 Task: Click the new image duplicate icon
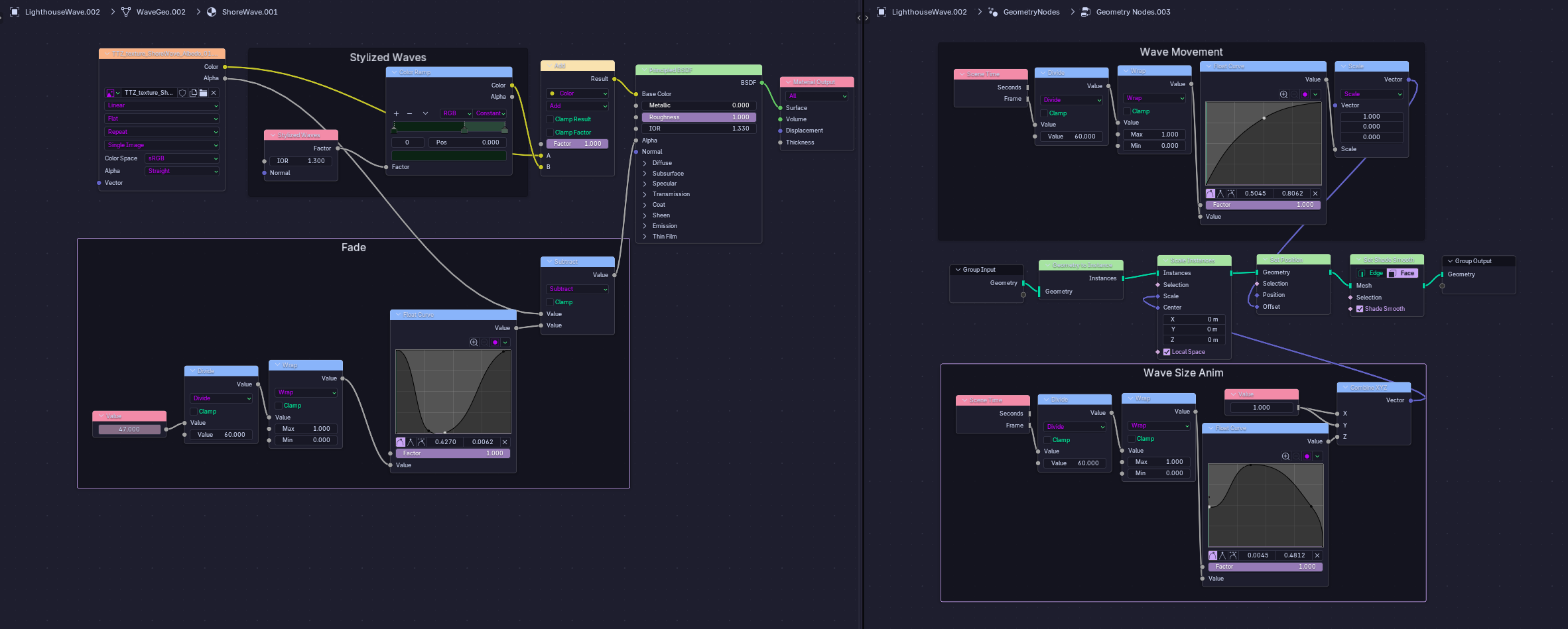194,93
